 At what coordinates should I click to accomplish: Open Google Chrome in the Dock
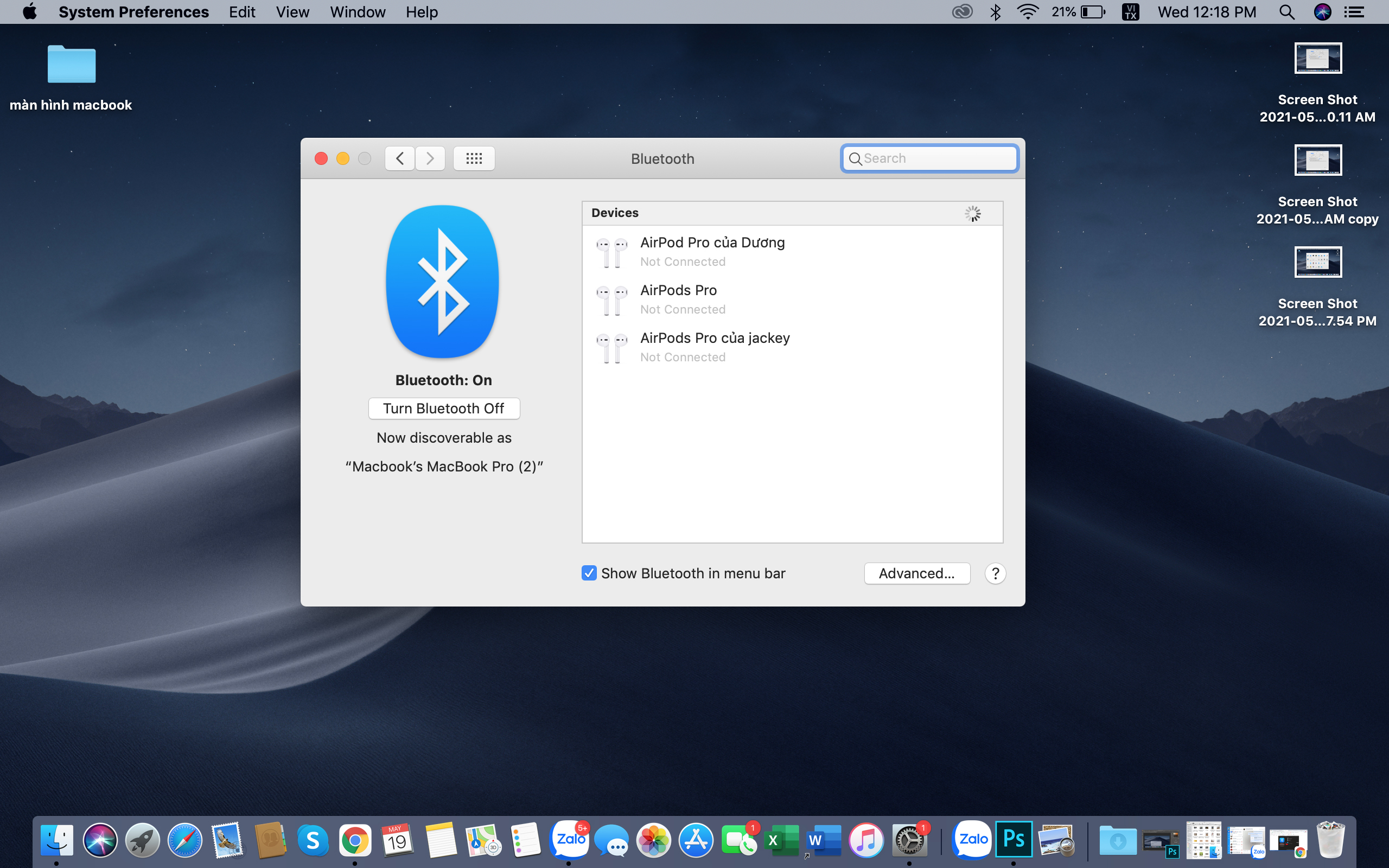pos(355,840)
